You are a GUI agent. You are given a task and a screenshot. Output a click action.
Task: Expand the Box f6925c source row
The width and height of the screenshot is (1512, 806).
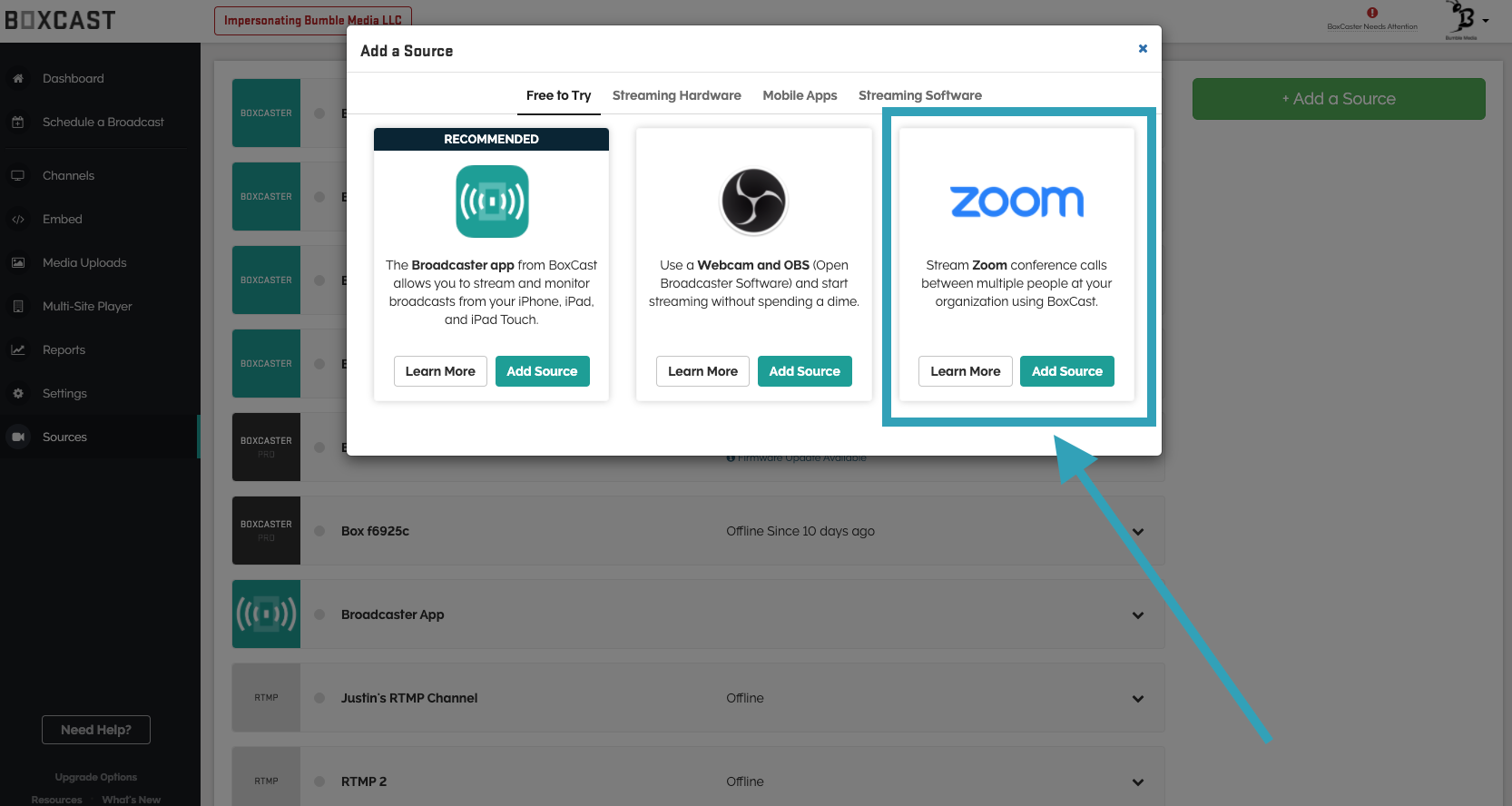click(x=1138, y=532)
